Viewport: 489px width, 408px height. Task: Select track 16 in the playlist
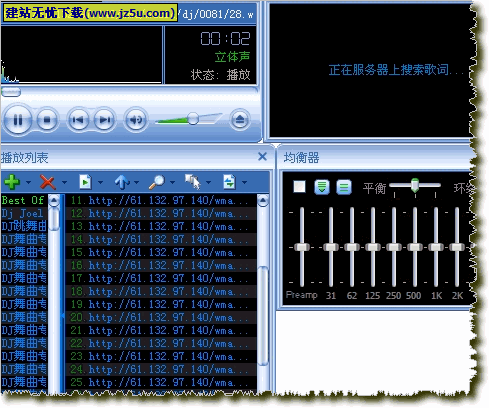click(161, 265)
